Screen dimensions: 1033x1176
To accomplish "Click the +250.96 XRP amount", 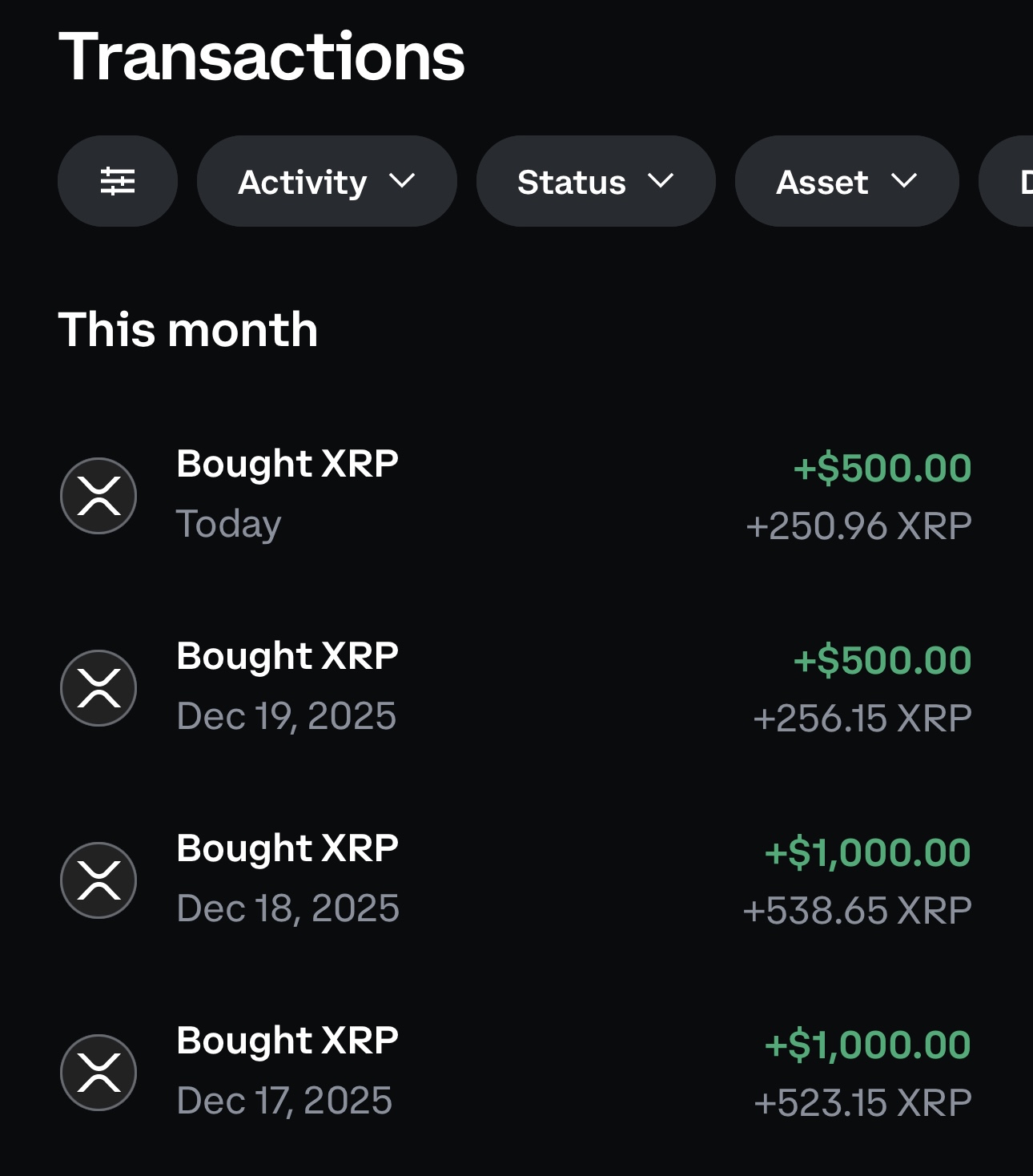I will [x=858, y=526].
